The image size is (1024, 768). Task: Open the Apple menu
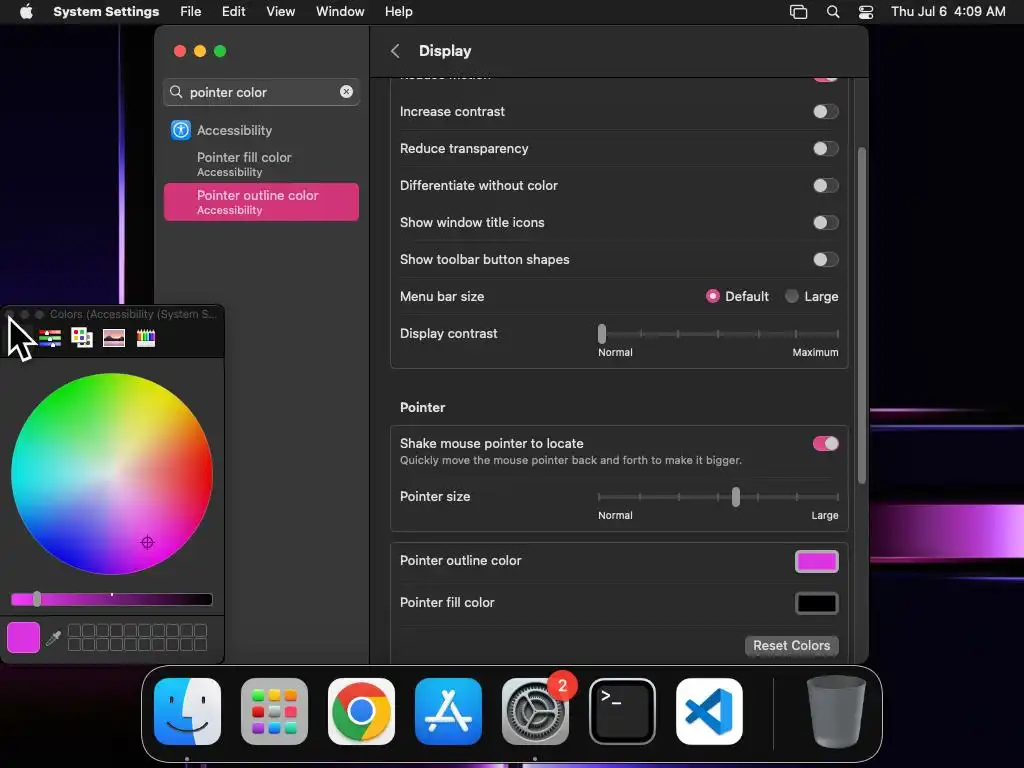[x=26, y=12]
